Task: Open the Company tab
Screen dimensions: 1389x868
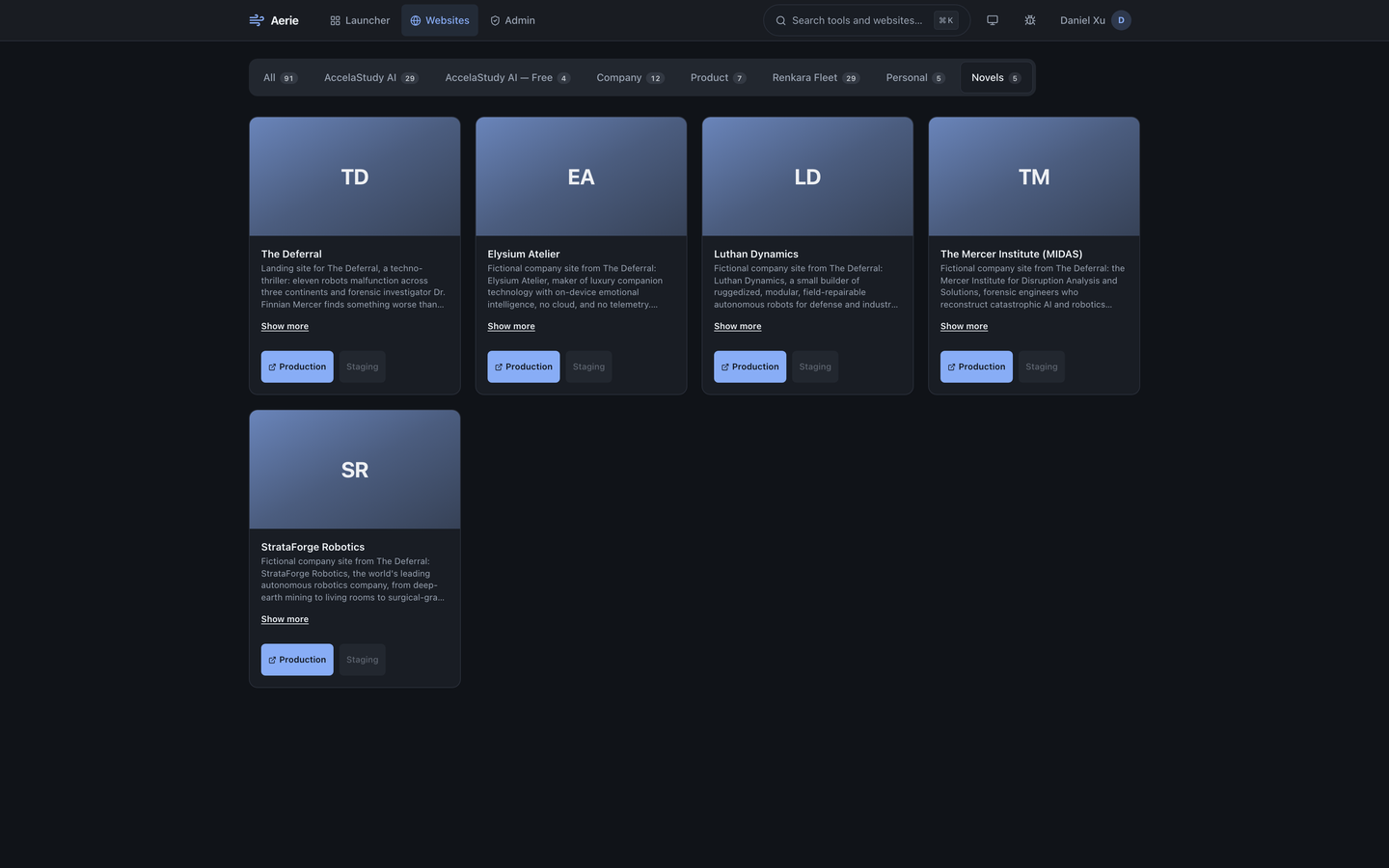Action: coord(630,78)
